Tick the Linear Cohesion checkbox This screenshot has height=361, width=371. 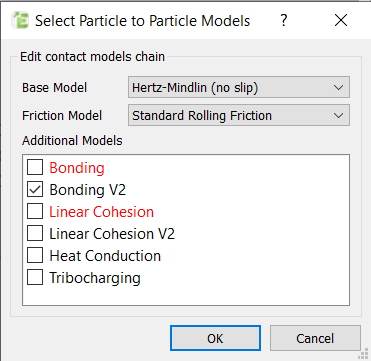tap(35, 212)
